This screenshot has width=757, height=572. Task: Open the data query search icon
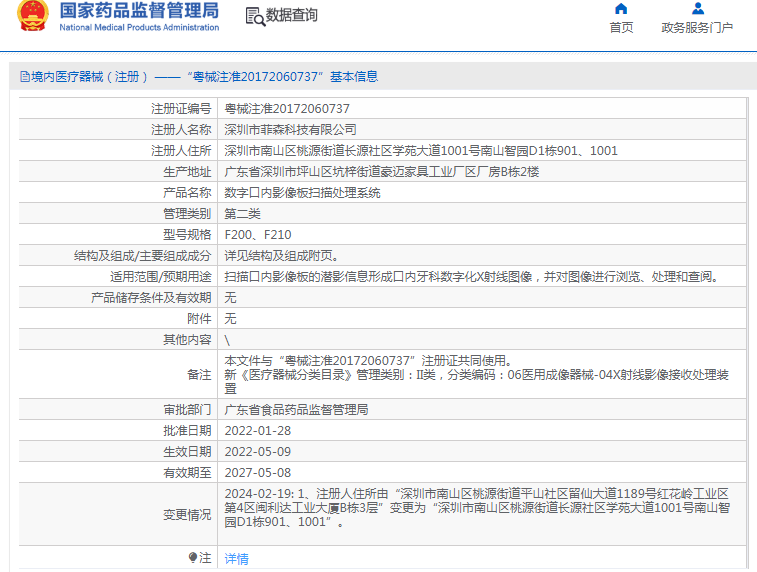coord(255,16)
